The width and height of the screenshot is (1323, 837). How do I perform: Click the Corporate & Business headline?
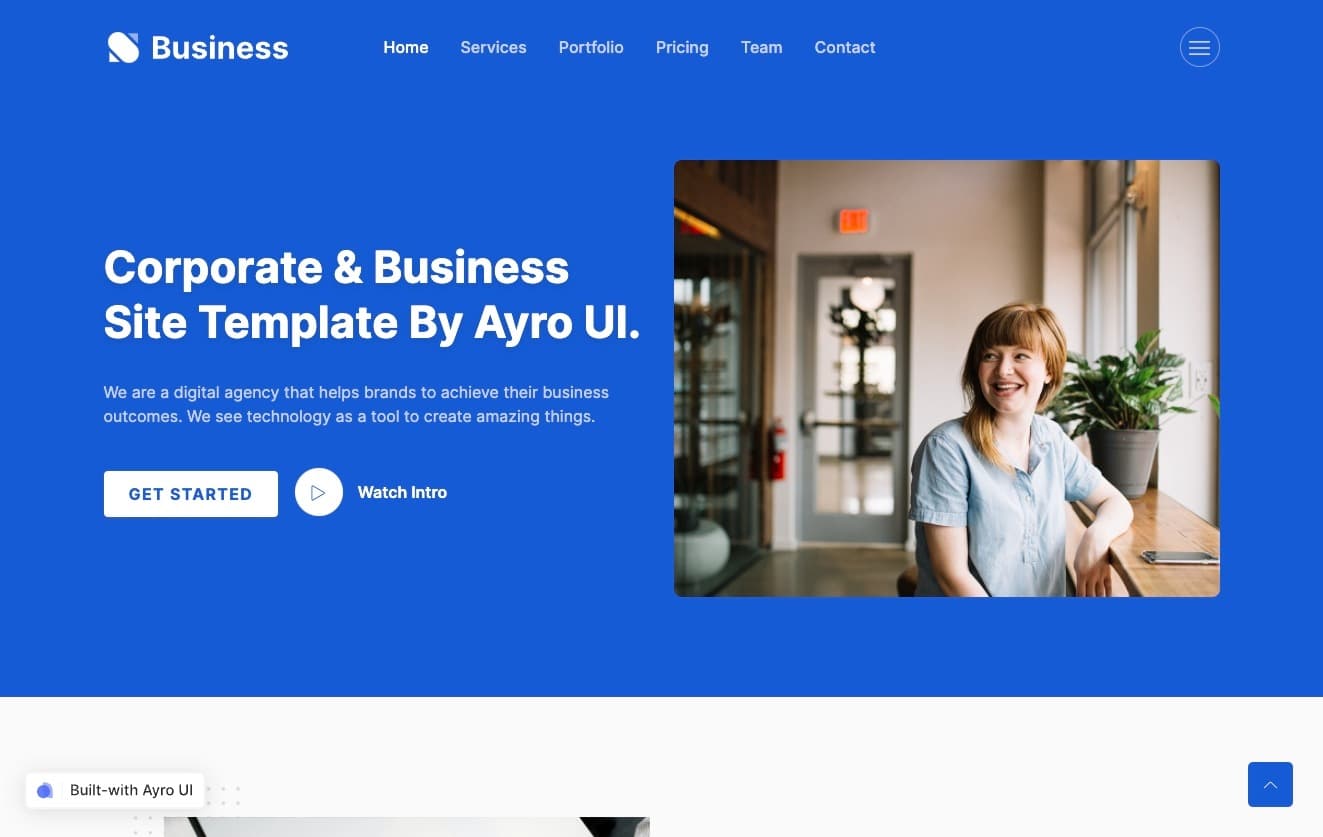pyautogui.click(x=372, y=295)
